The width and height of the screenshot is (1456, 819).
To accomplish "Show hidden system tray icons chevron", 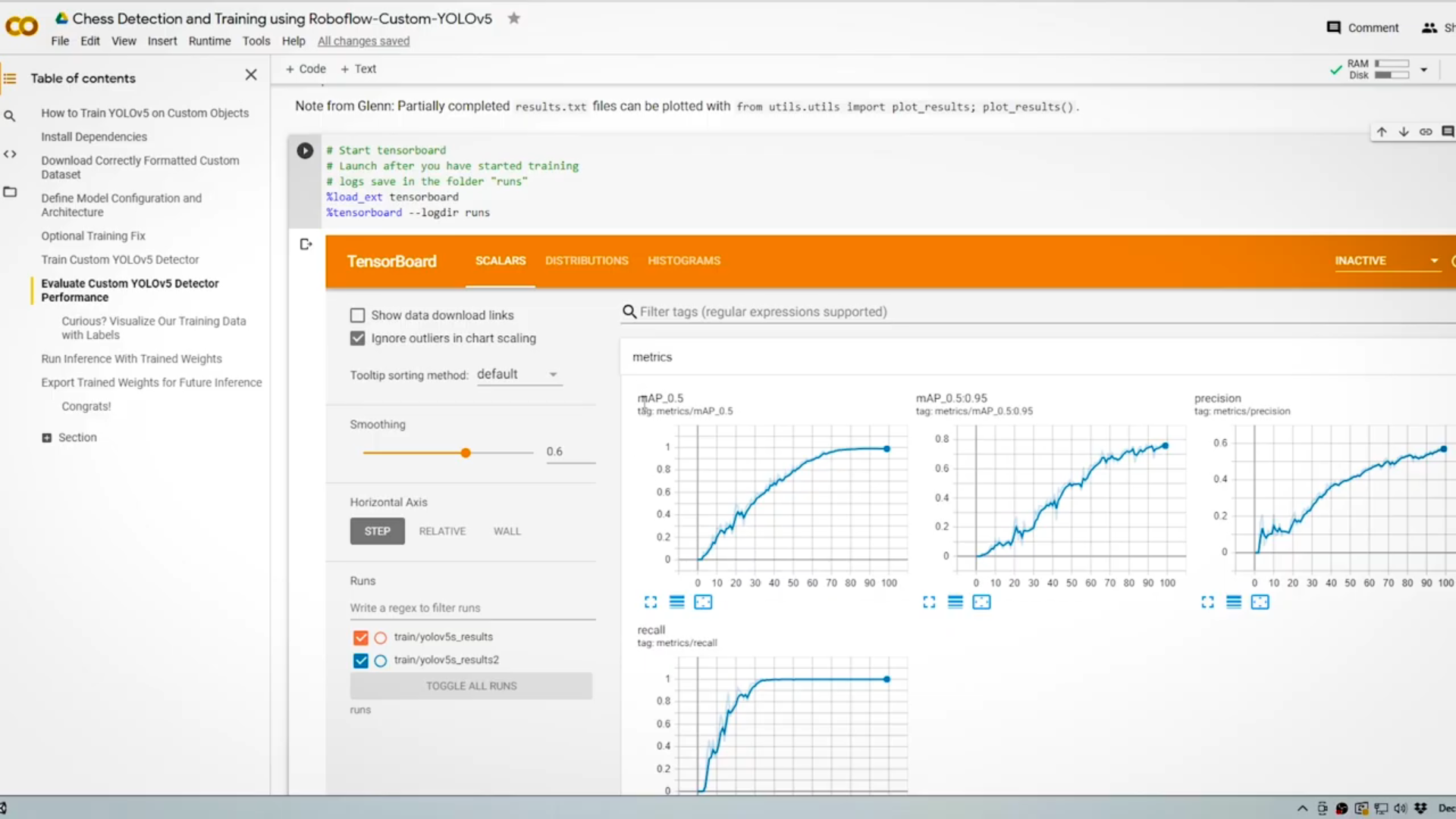I will point(1302,808).
